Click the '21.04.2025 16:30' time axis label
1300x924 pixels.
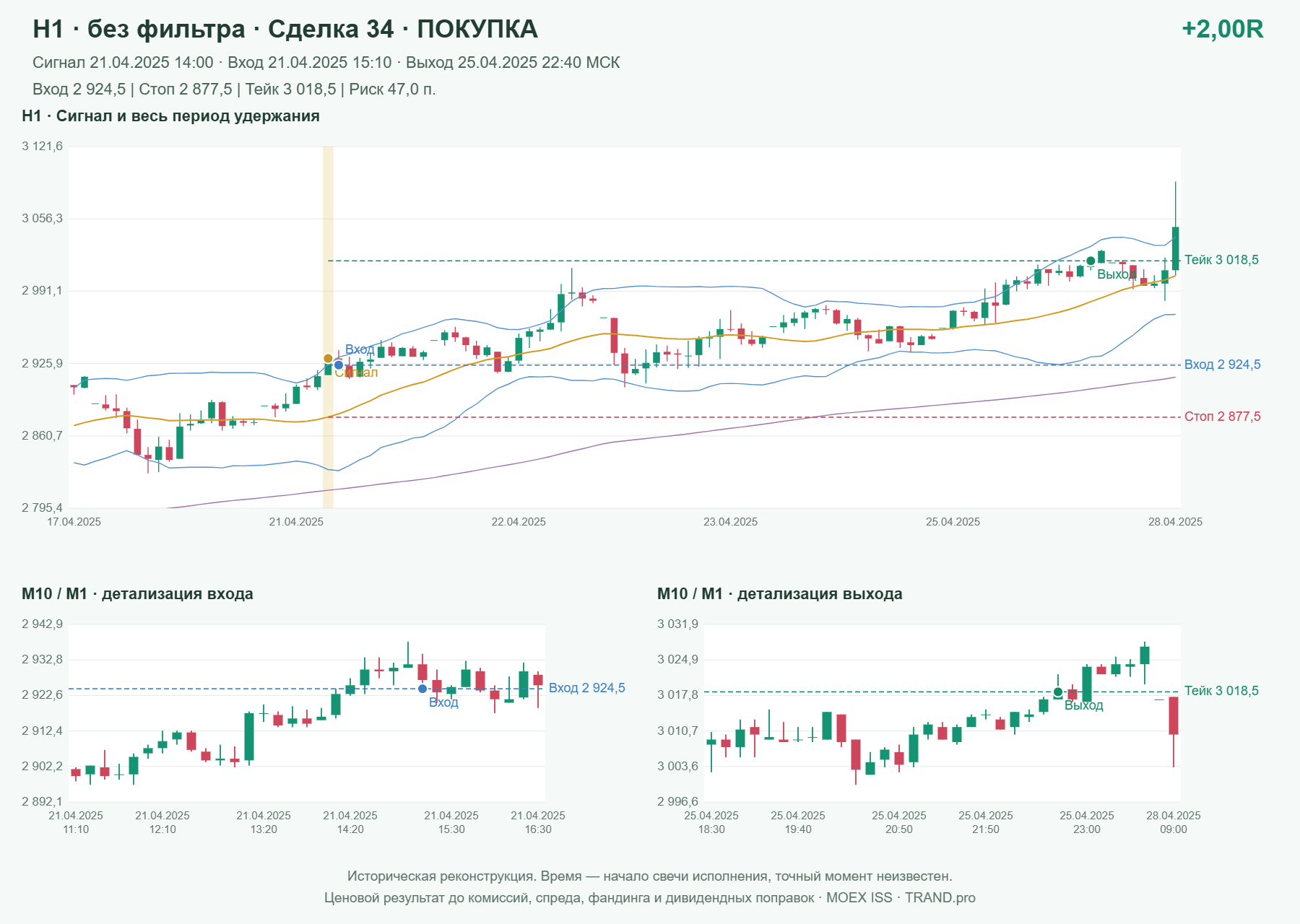tap(538, 822)
